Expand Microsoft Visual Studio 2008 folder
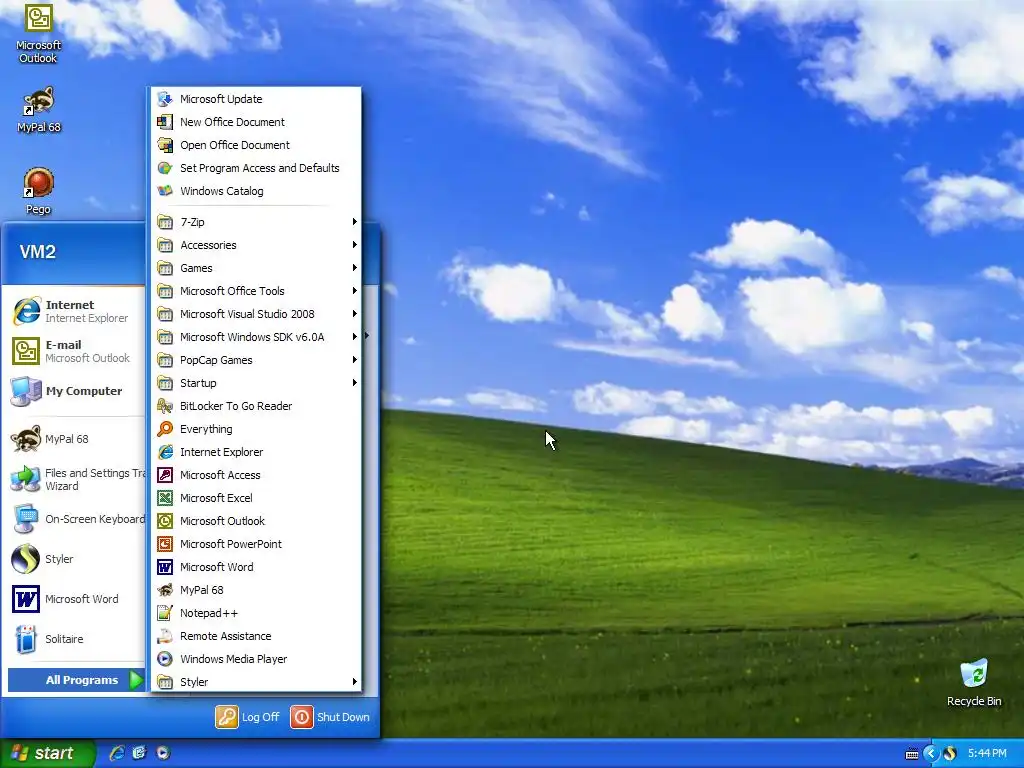Image resolution: width=1024 pixels, height=768 pixels. pos(255,314)
